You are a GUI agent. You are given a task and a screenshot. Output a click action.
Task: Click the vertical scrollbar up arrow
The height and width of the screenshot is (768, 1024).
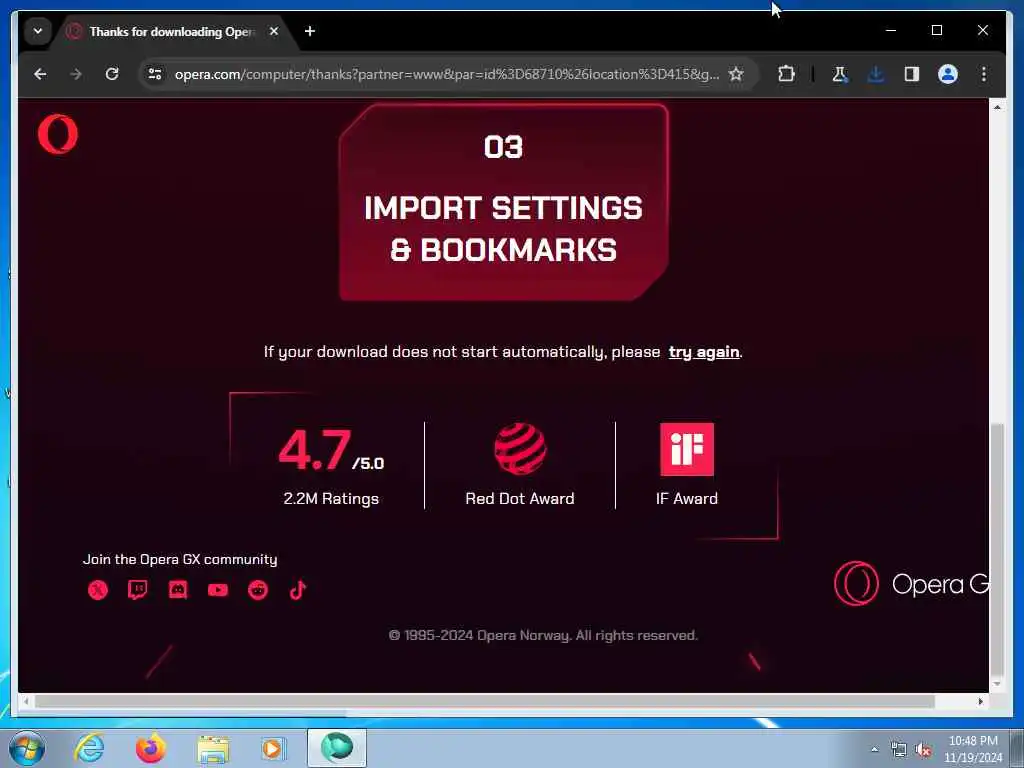pos(997,107)
